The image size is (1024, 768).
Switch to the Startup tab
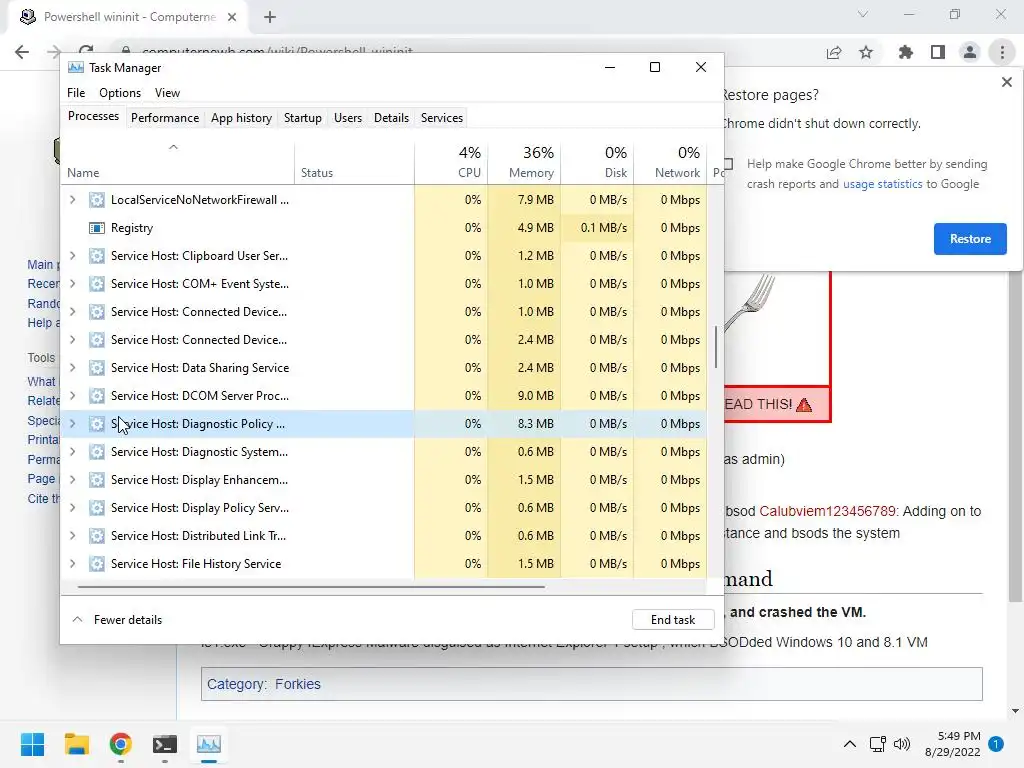pos(302,118)
